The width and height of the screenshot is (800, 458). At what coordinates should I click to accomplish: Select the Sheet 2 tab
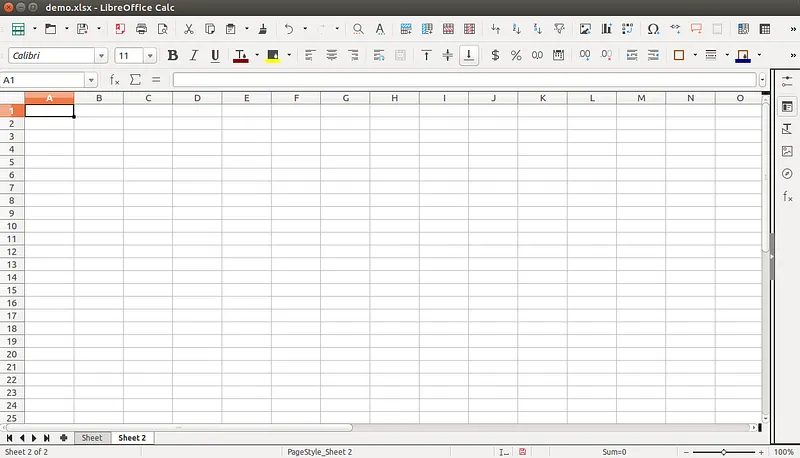[132, 438]
